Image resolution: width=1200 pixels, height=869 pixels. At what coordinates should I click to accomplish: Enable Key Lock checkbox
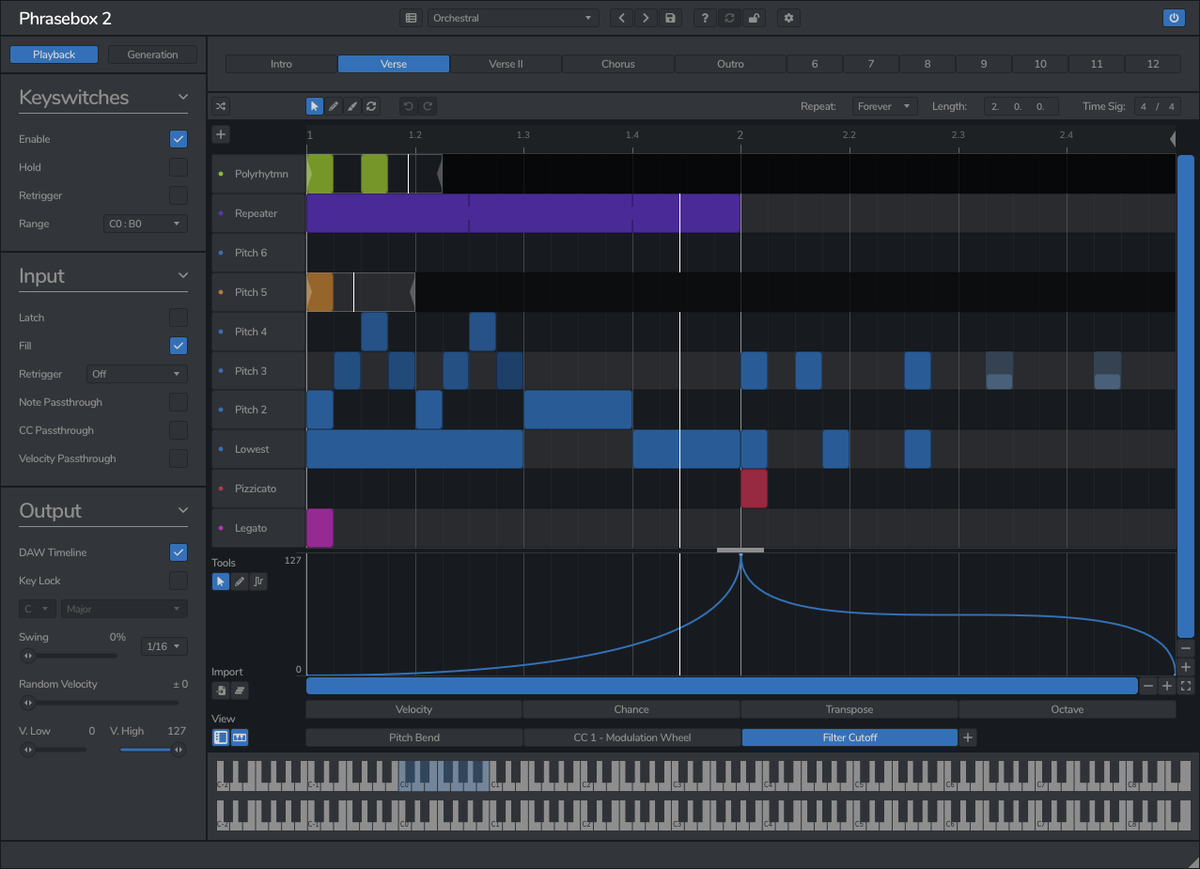click(x=178, y=580)
